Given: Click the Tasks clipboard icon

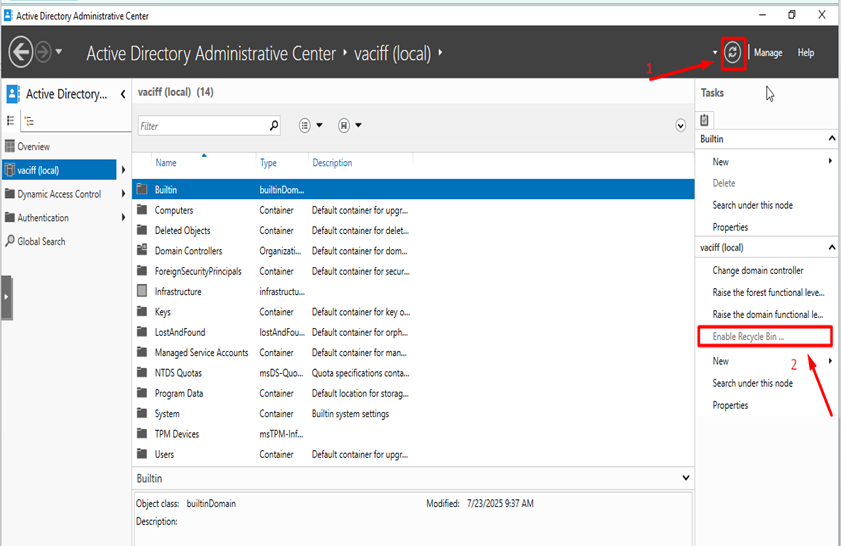Looking at the screenshot, I should click(x=706, y=119).
